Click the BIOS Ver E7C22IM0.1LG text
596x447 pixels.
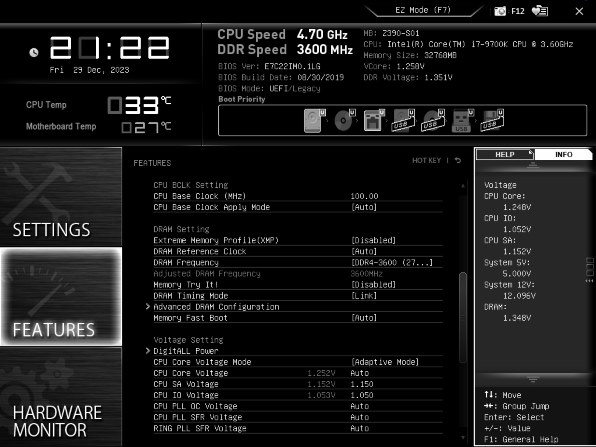(269, 66)
